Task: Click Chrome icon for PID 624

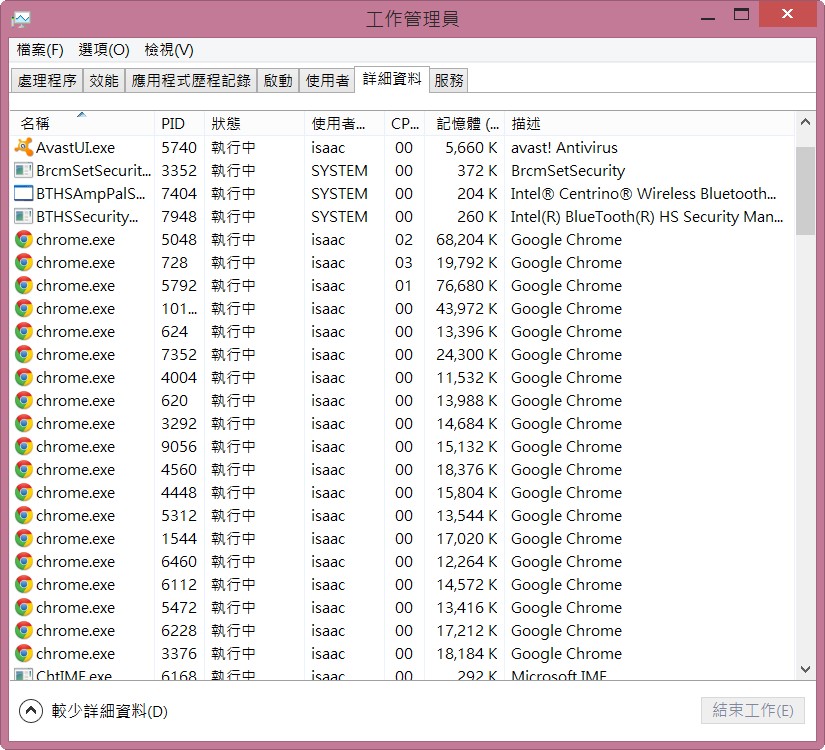Action: pyautogui.click(x=24, y=332)
